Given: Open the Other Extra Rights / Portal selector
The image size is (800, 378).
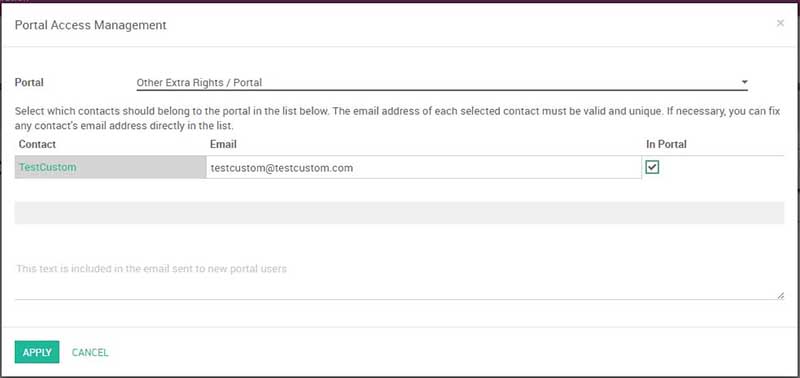Looking at the screenshot, I should [442, 83].
